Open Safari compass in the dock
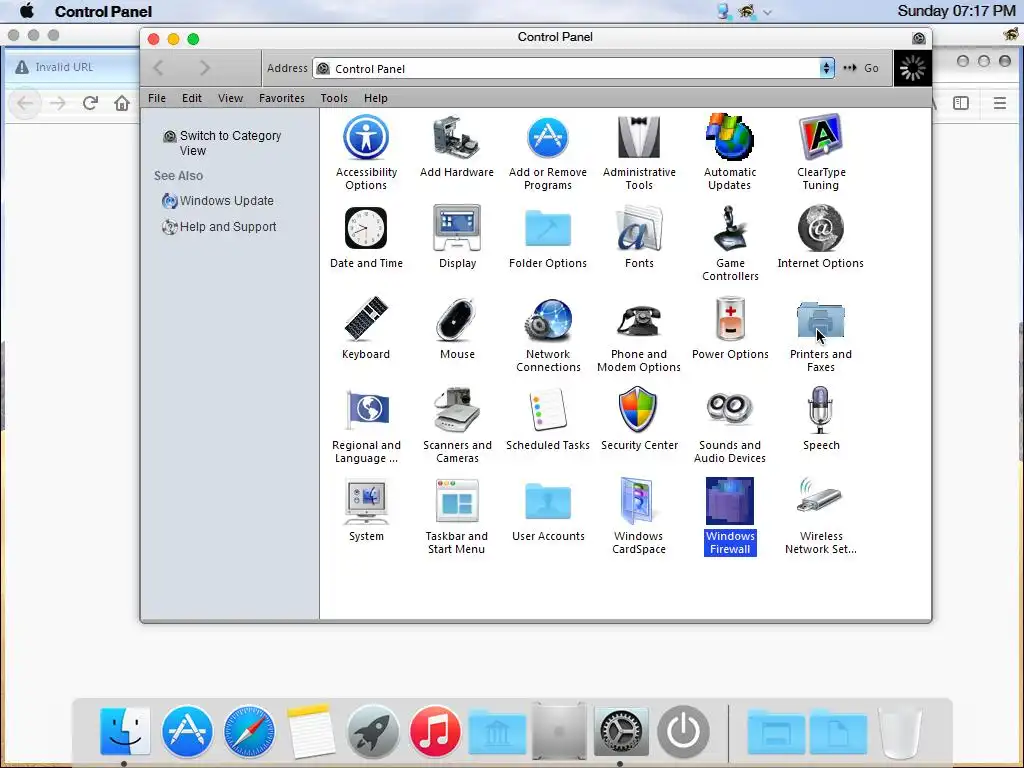 tap(249, 731)
